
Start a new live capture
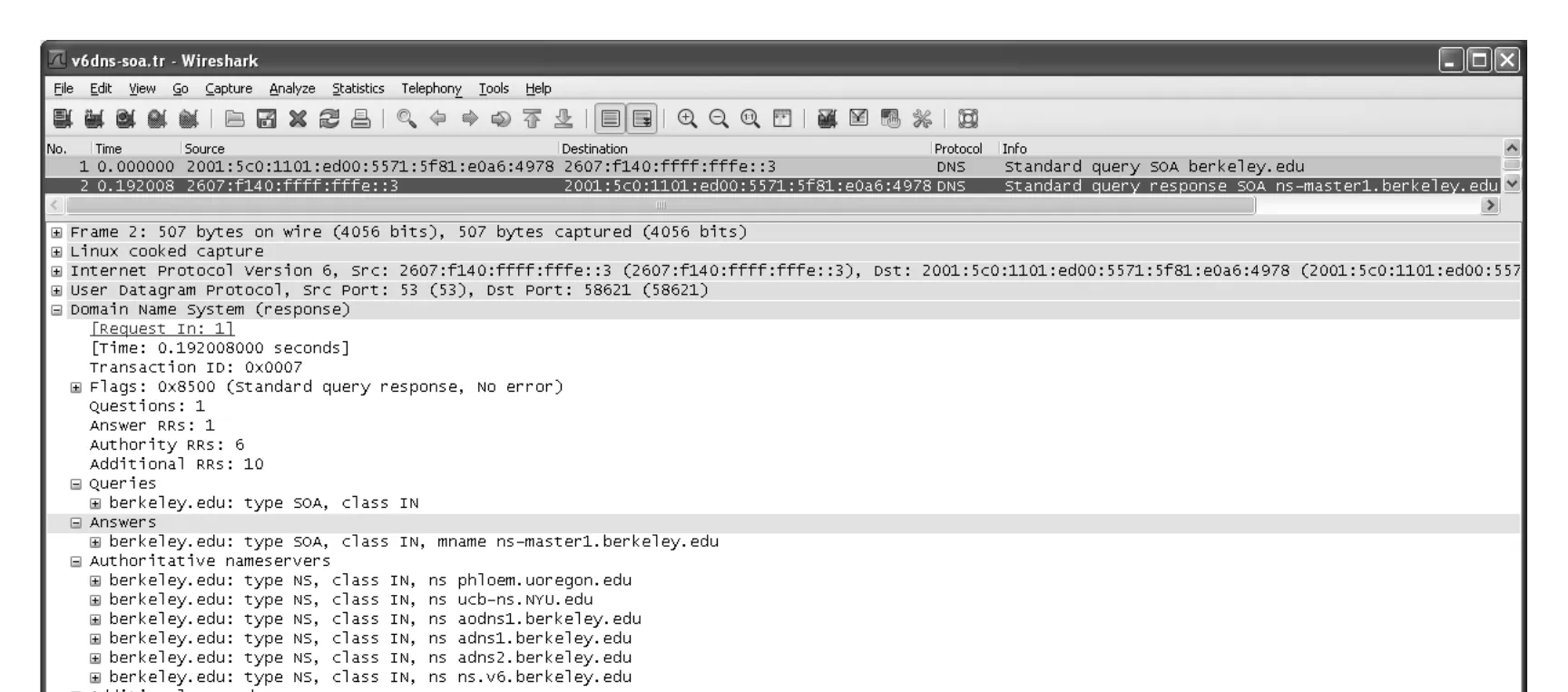pos(126,119)
